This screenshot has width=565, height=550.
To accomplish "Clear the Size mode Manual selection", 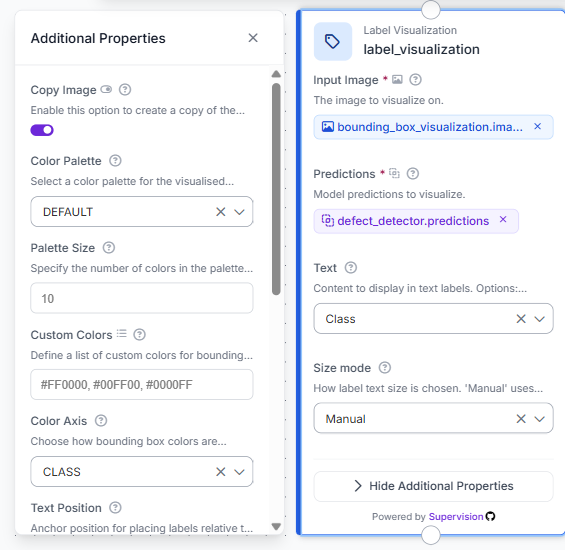I will pyautogui.click(x=521, y=419).
